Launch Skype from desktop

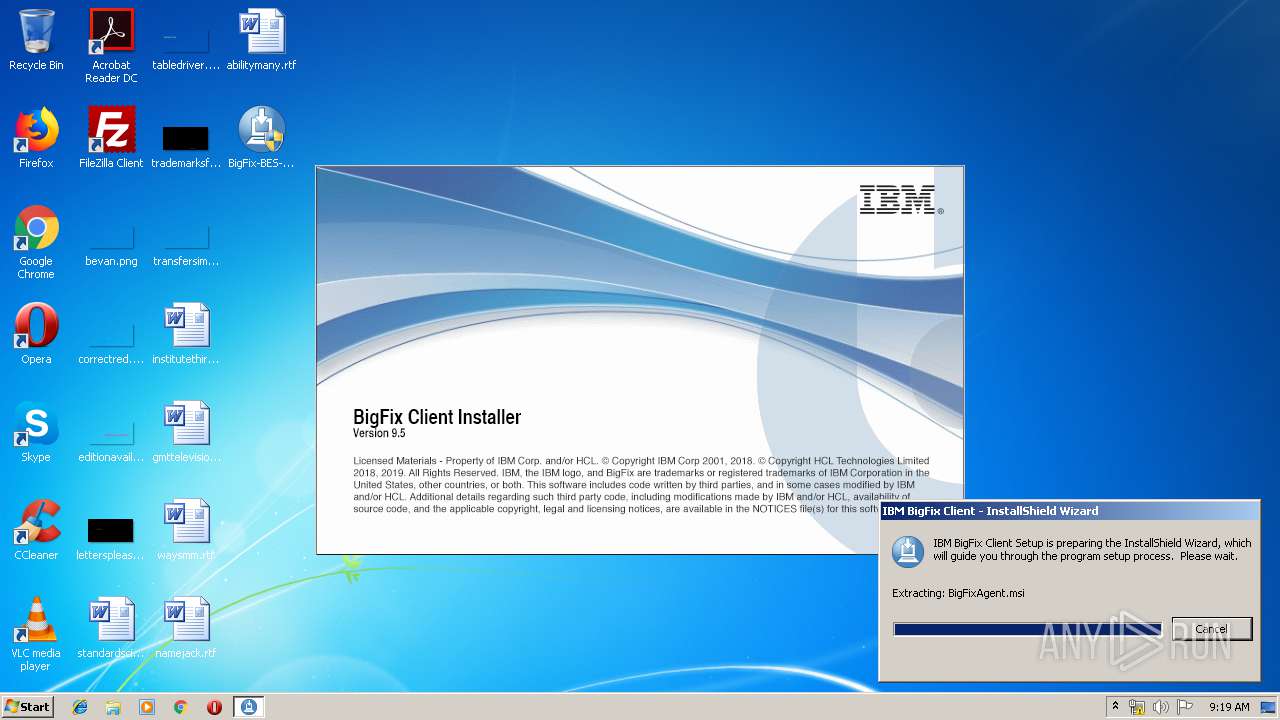coord(36,432)
